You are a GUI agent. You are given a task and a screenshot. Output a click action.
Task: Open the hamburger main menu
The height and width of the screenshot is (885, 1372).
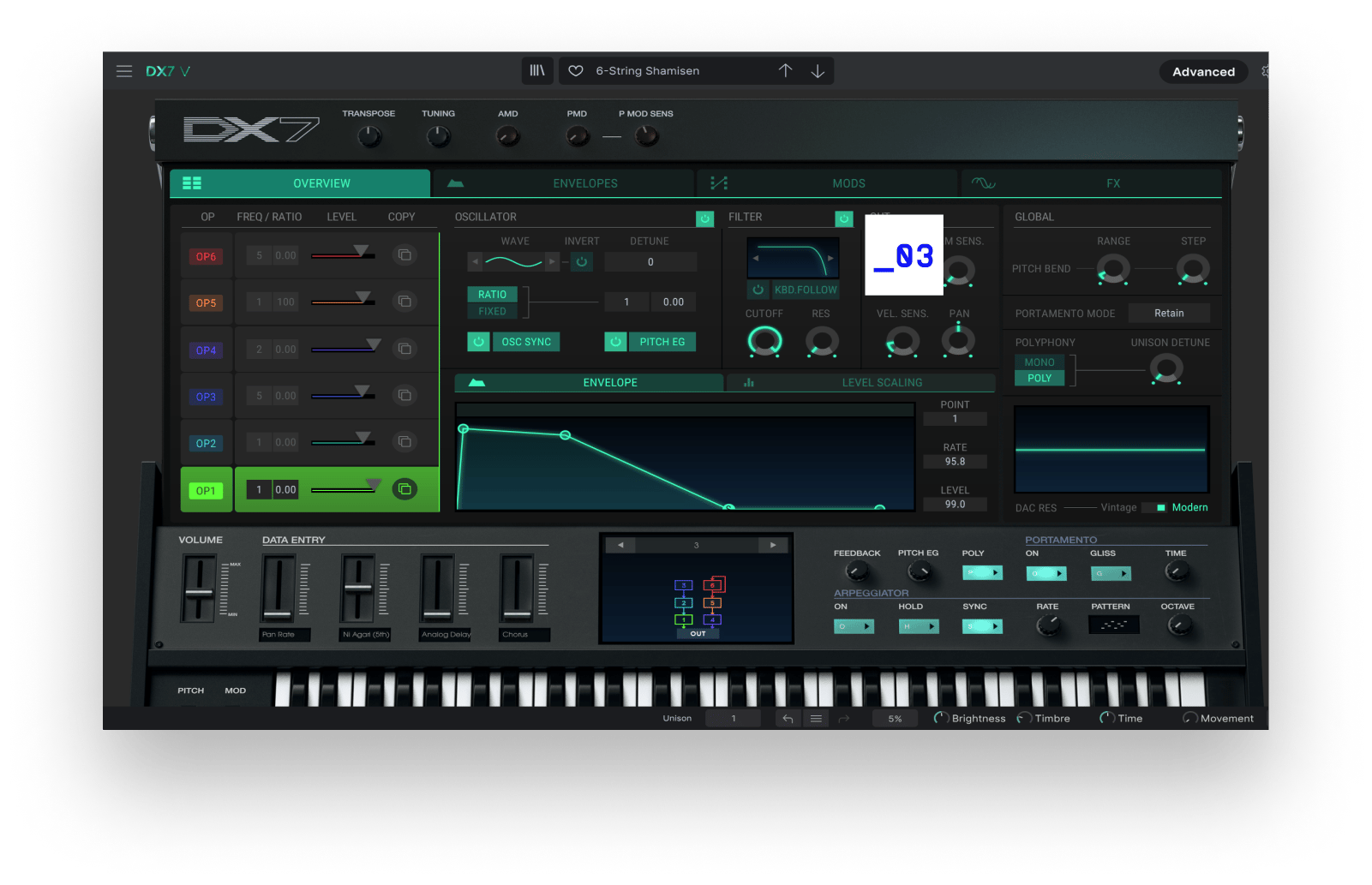click(124, 71)
